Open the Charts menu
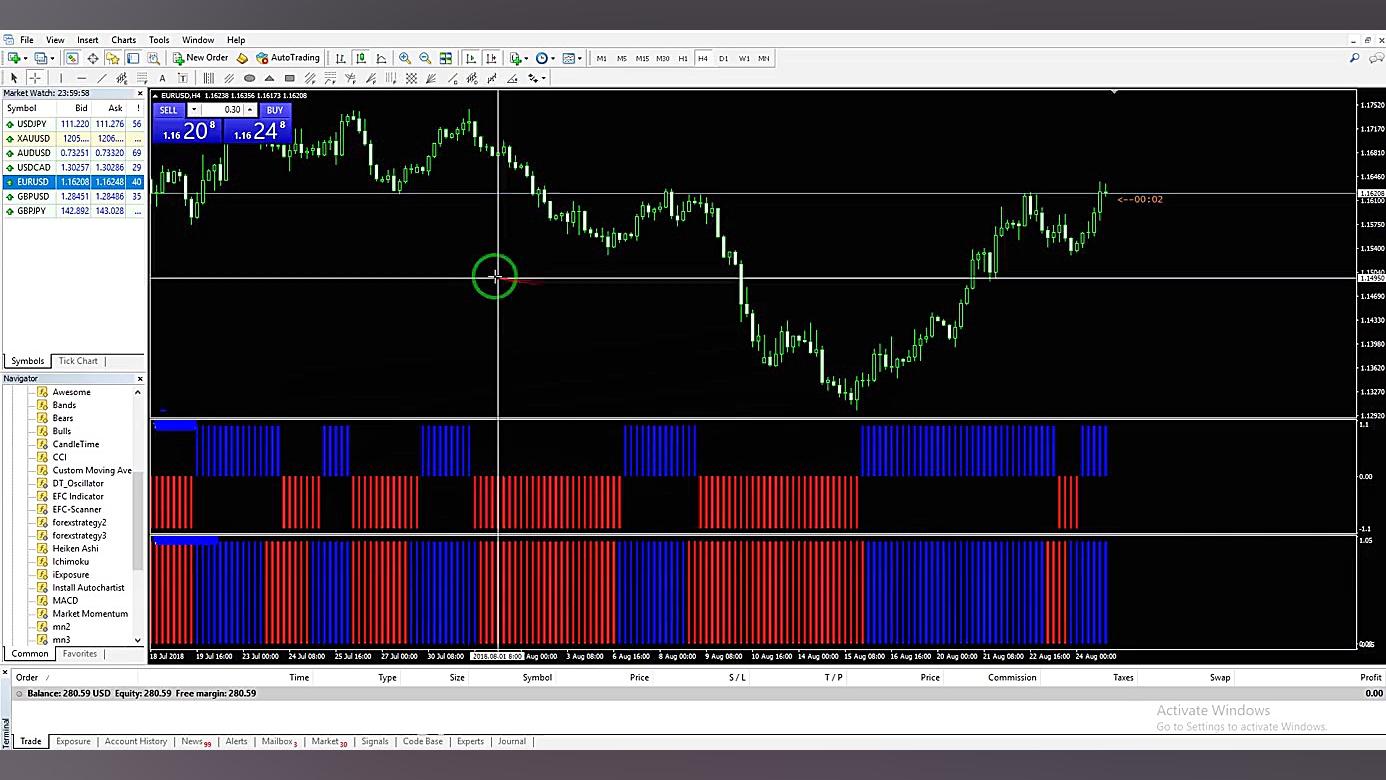The height and width of the screenshot is (780, 1386). (x=124, y=40)
